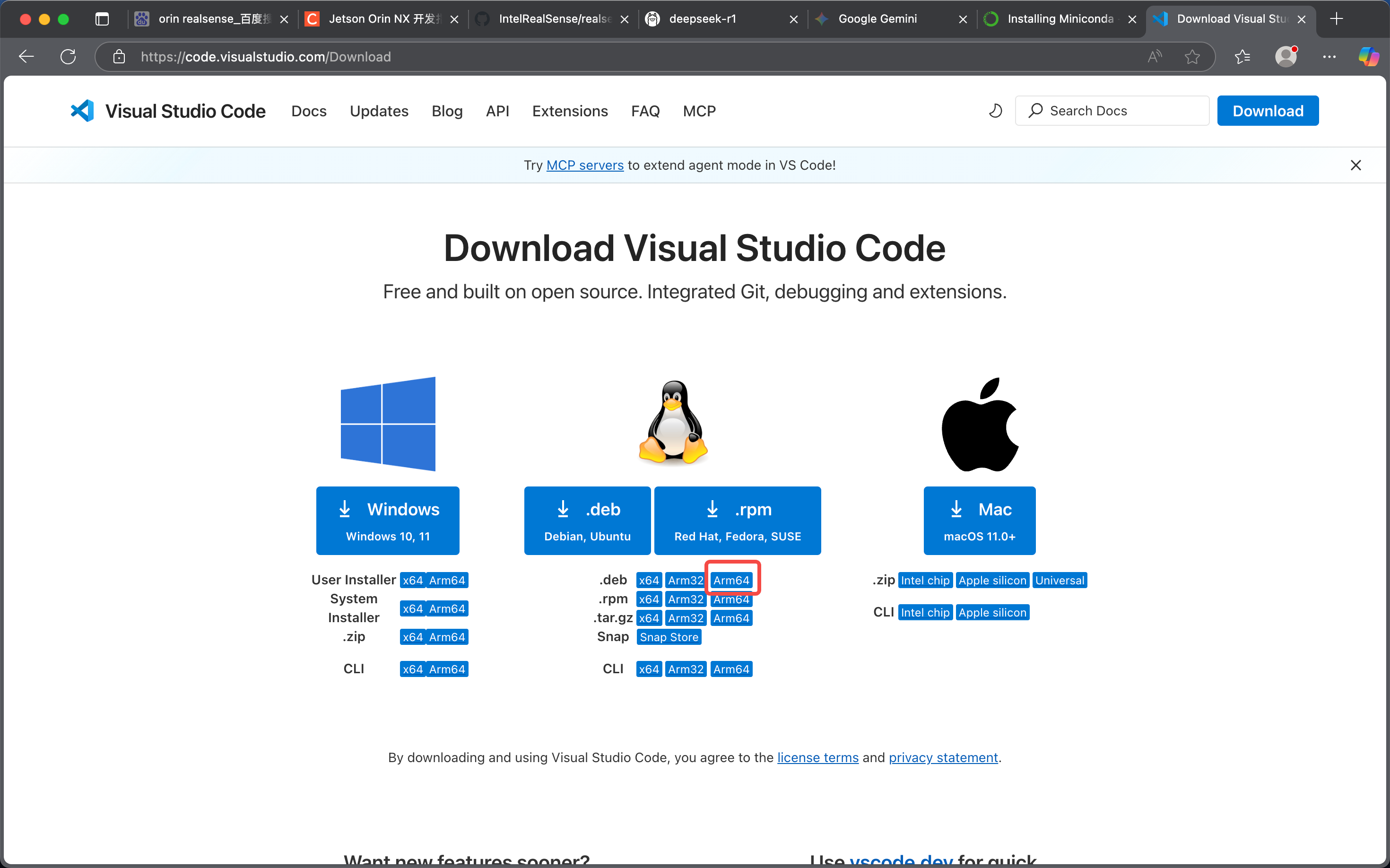Select Mac .zip Intel chip
The height and width of the screenshot is (868, 1390).
pos(925,581)
